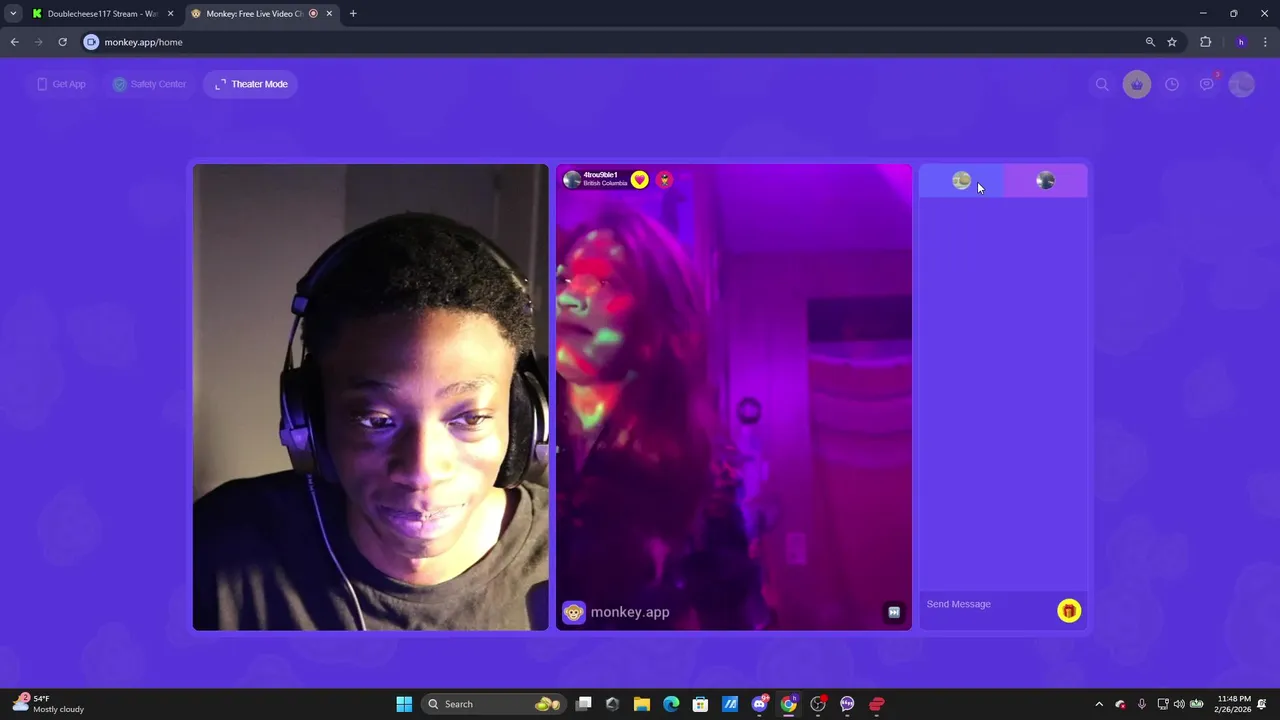Open the Windows Start menu
The height and width of the screenshot is (720, 1280).
[404, 704]
